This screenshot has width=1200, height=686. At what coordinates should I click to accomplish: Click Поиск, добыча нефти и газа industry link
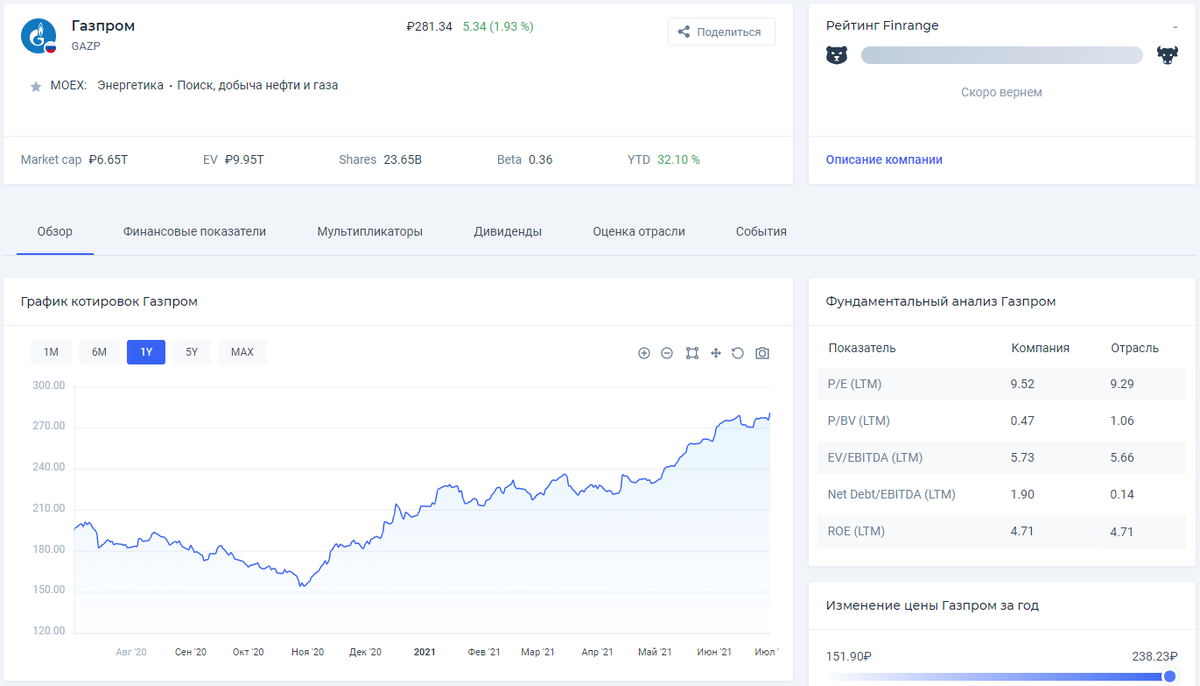257,86
